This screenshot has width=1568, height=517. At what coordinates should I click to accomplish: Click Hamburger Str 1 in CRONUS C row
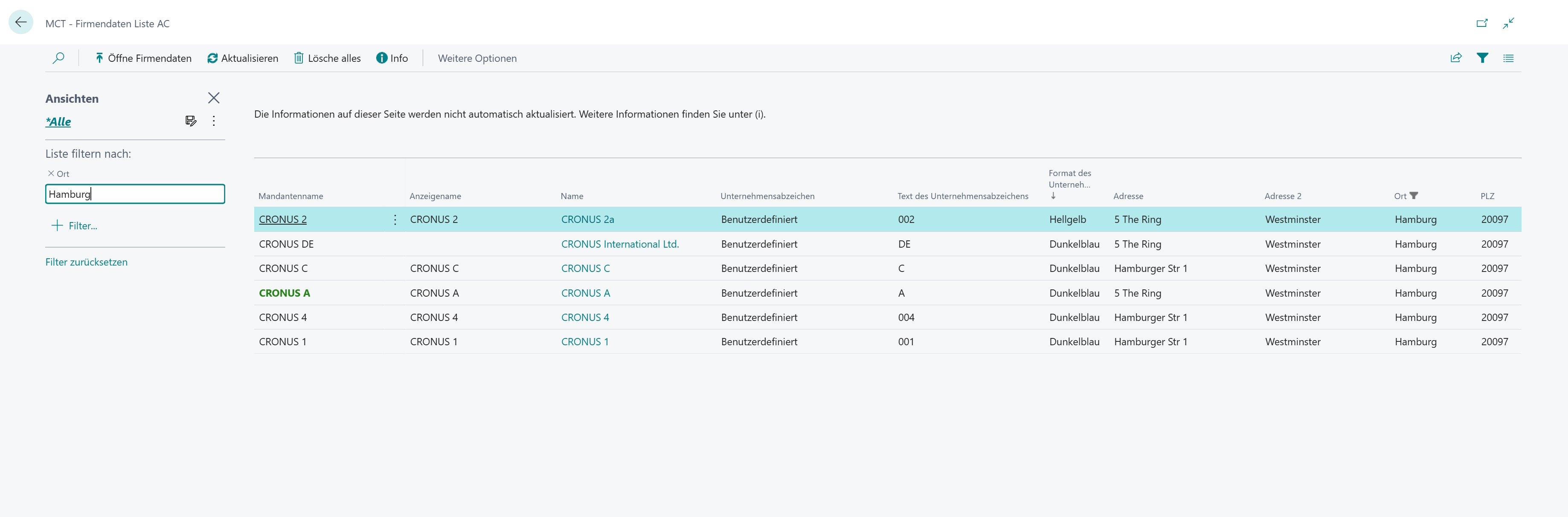click(x=1150, y=268)
